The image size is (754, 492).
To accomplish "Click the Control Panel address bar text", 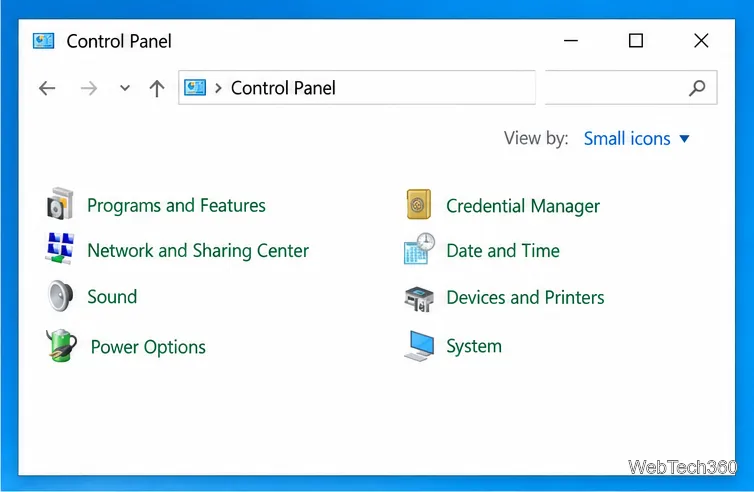I will pos(283,88).
